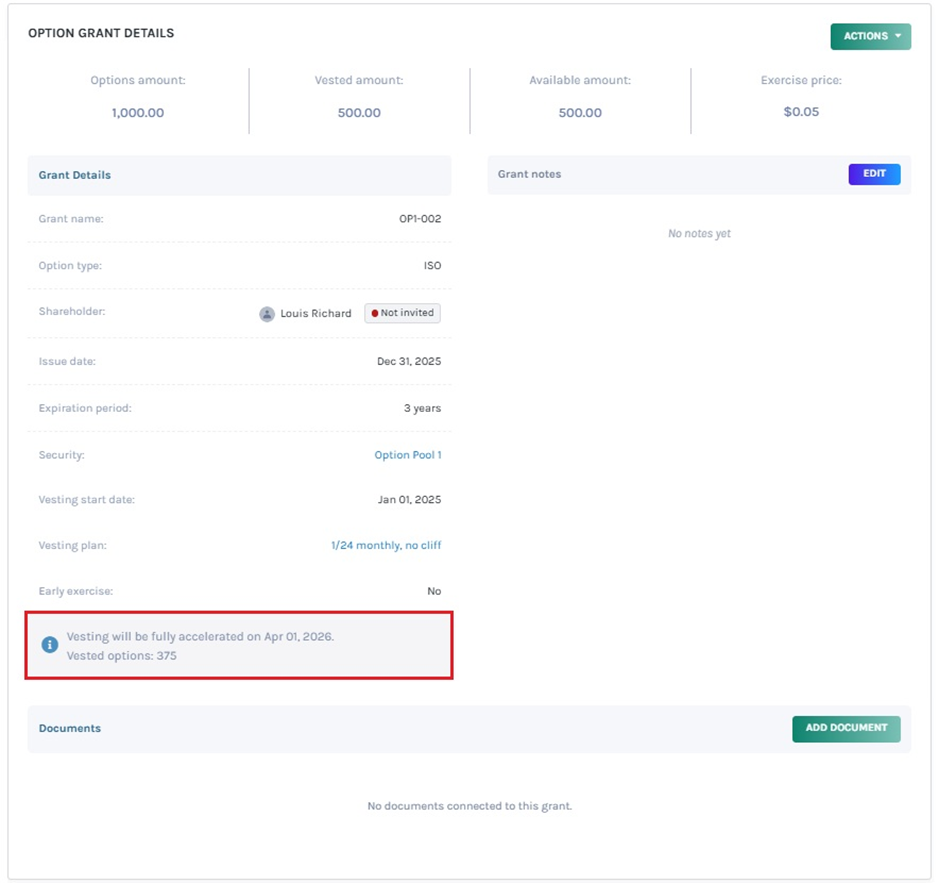The image size is (939, 883).
Task: Click the Options amount value 1,000.00
Action: (x=138, y=113)
